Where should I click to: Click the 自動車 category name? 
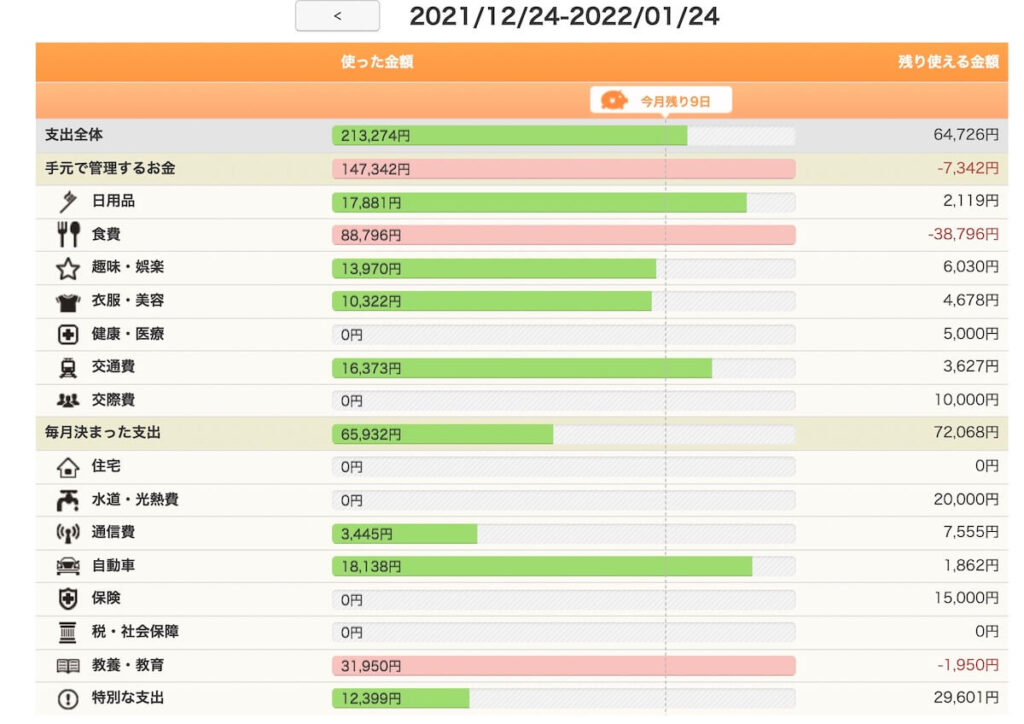point(113,565)
